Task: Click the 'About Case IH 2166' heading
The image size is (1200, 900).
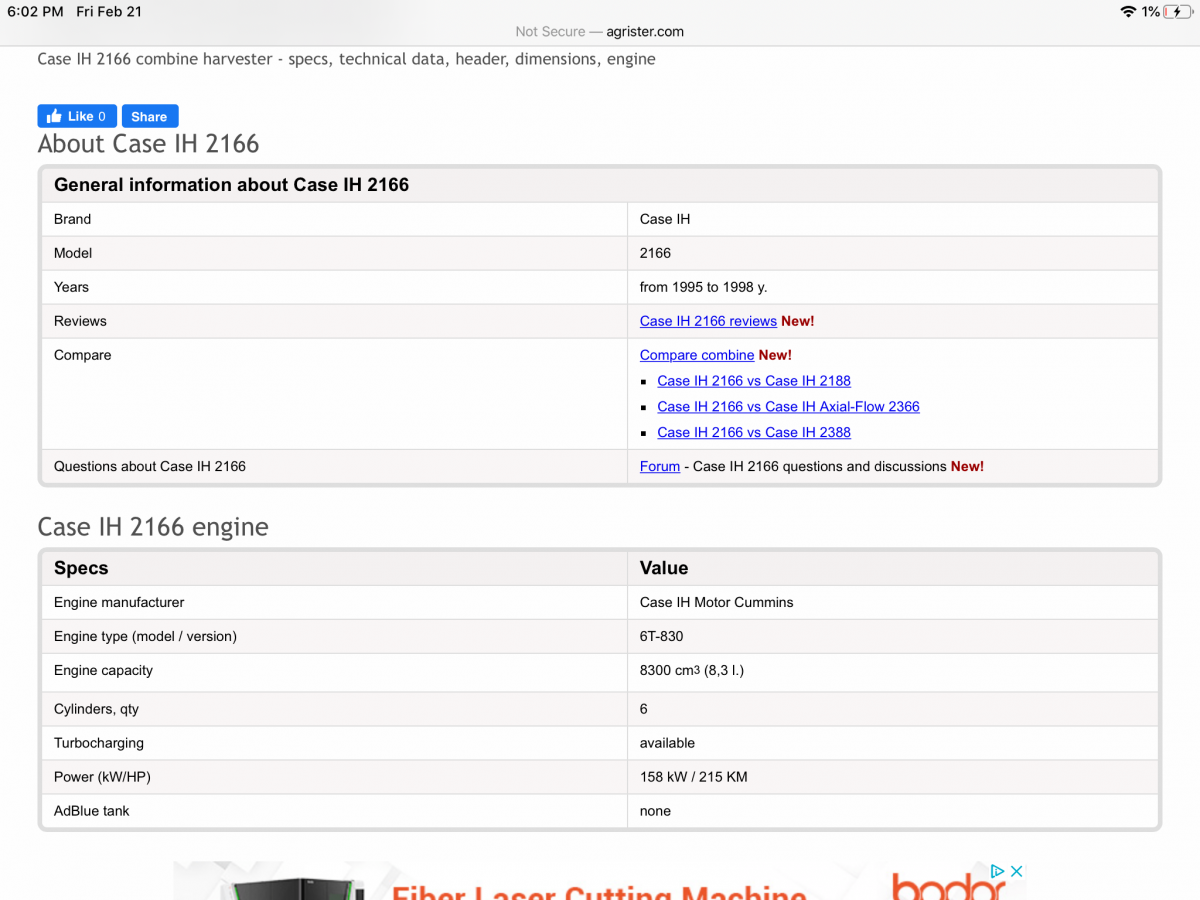Action: (148, 144)
